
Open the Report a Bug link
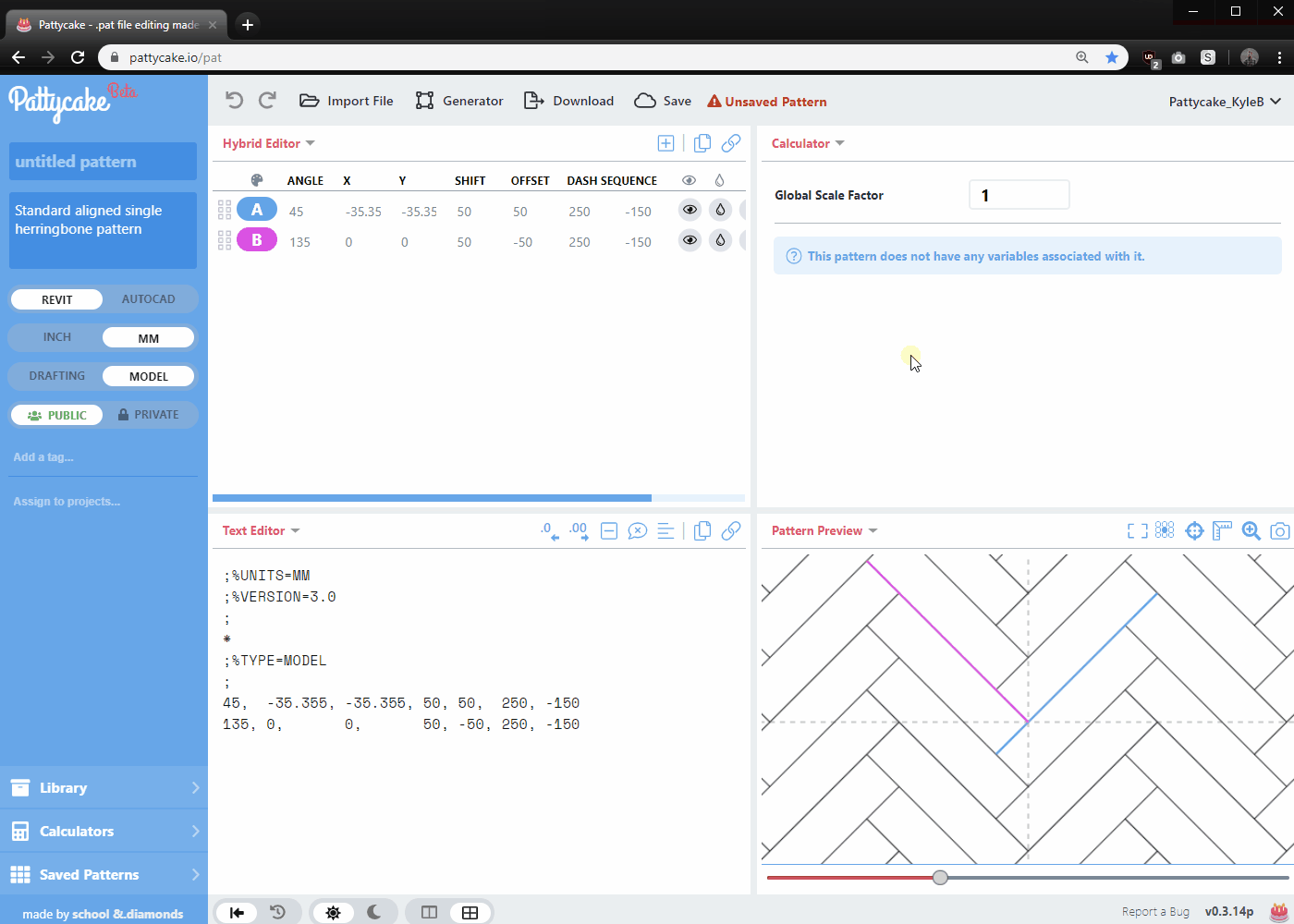pyautogui.click(x=1155, y=911)
